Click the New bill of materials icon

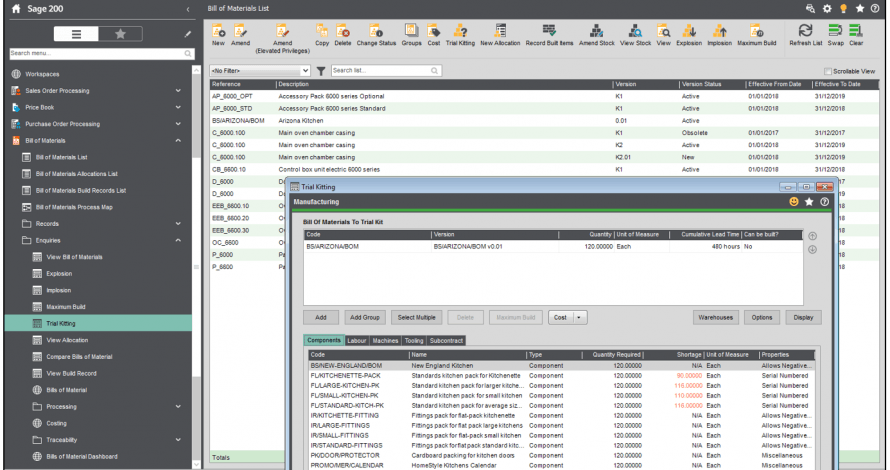218,35
